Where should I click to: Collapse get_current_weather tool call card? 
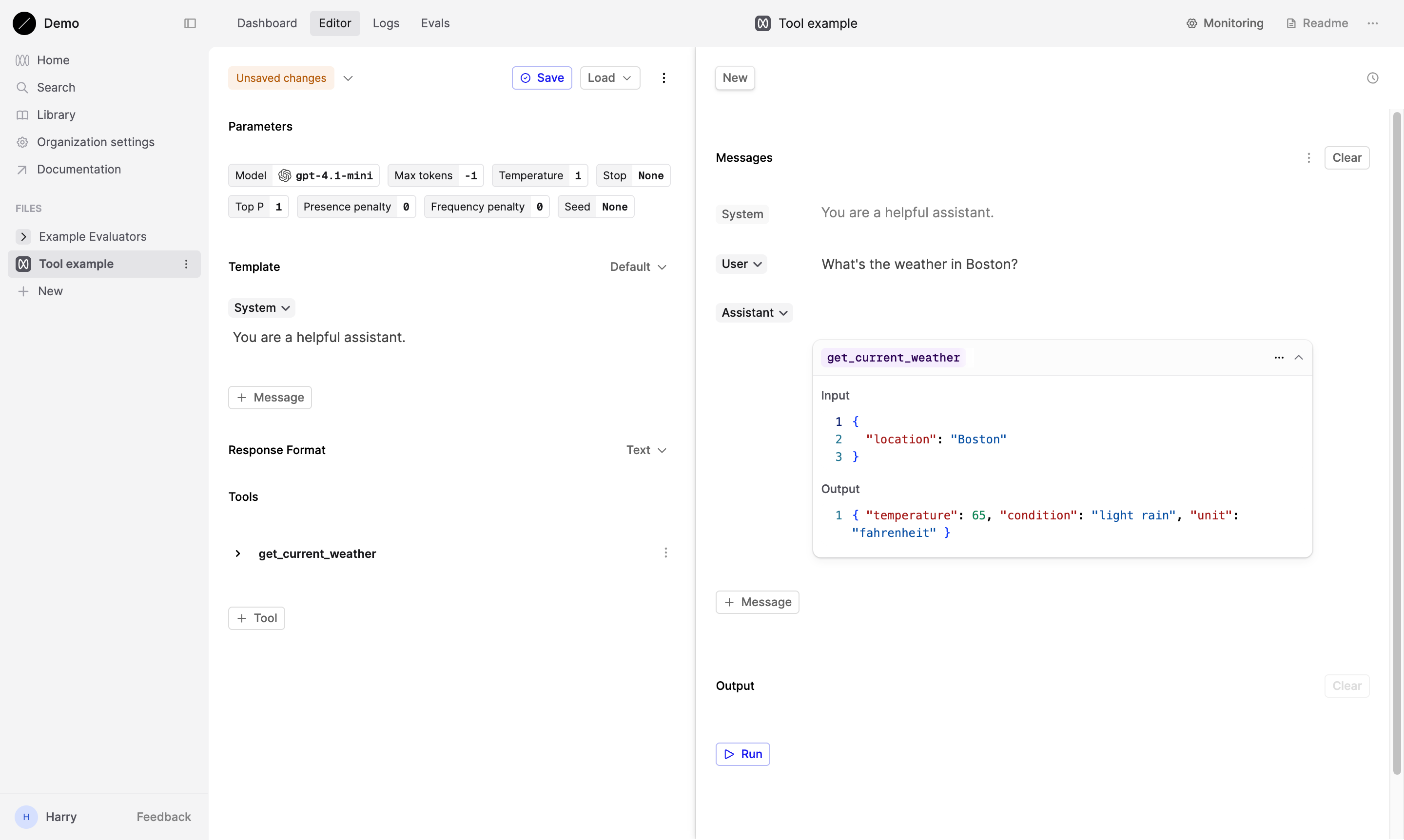(1299, 358)
